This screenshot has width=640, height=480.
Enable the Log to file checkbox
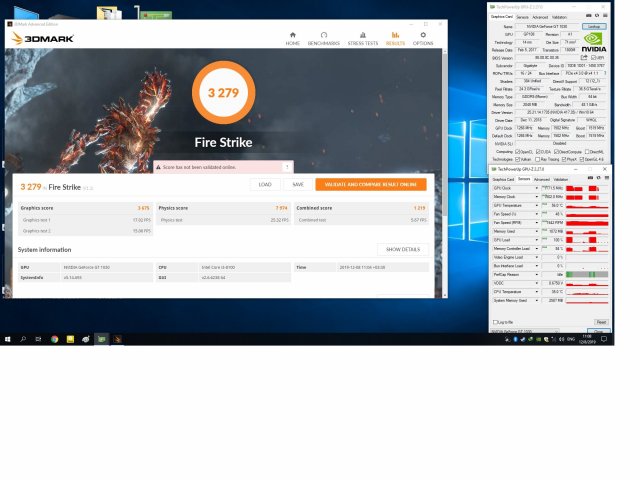click(495, 322)
